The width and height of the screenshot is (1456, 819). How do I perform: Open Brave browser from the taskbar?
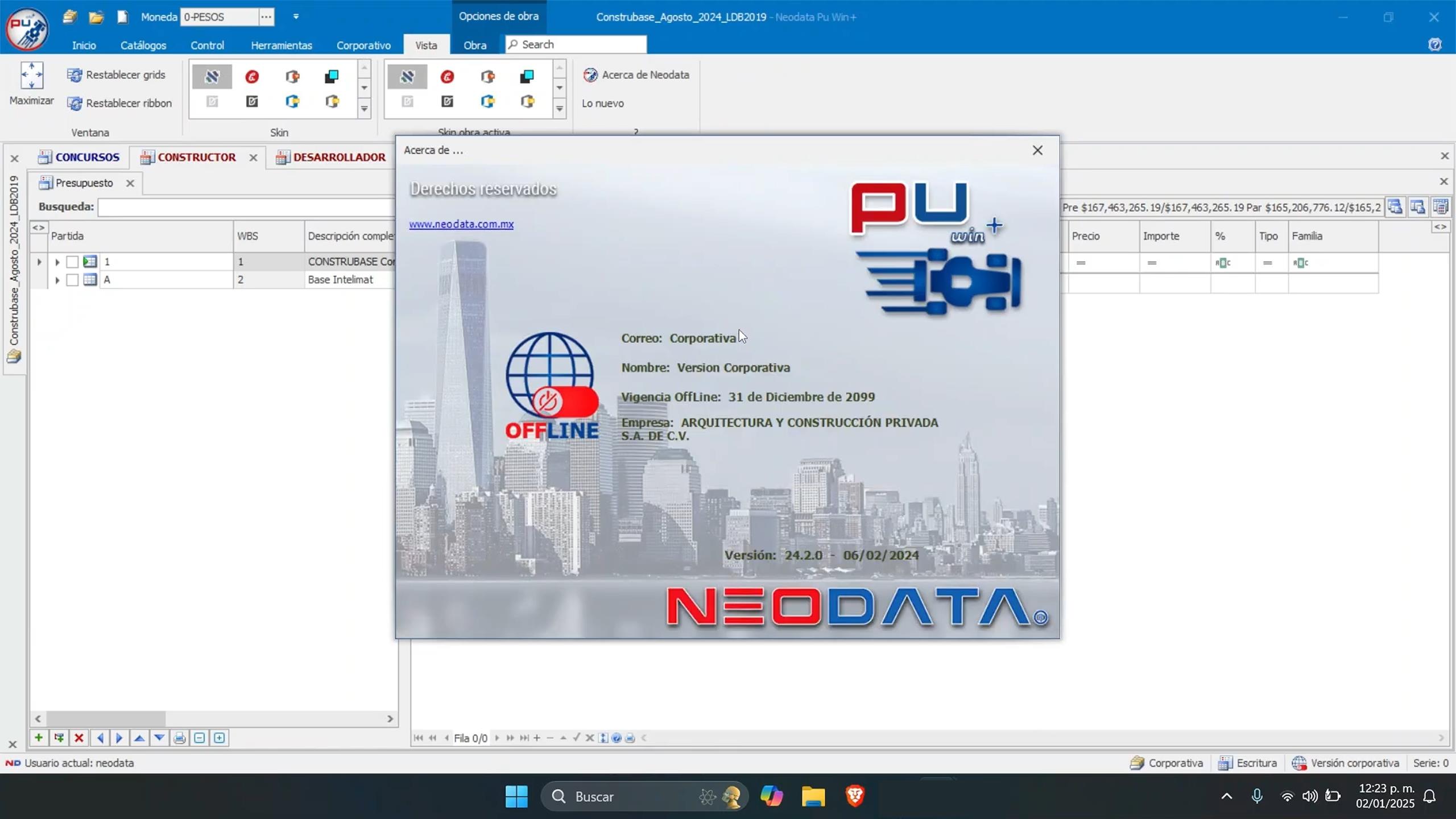(x=855, y=796)
